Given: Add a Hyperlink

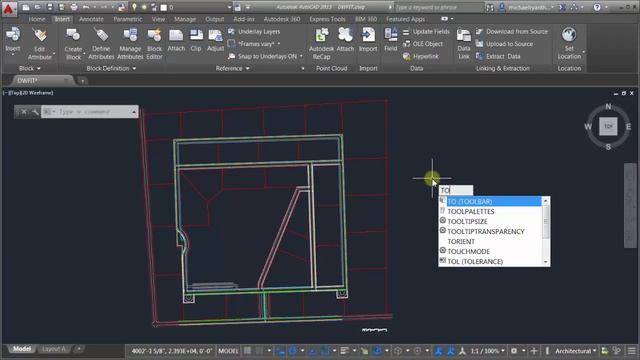Looking at the screenshot, I should (421, 56).
